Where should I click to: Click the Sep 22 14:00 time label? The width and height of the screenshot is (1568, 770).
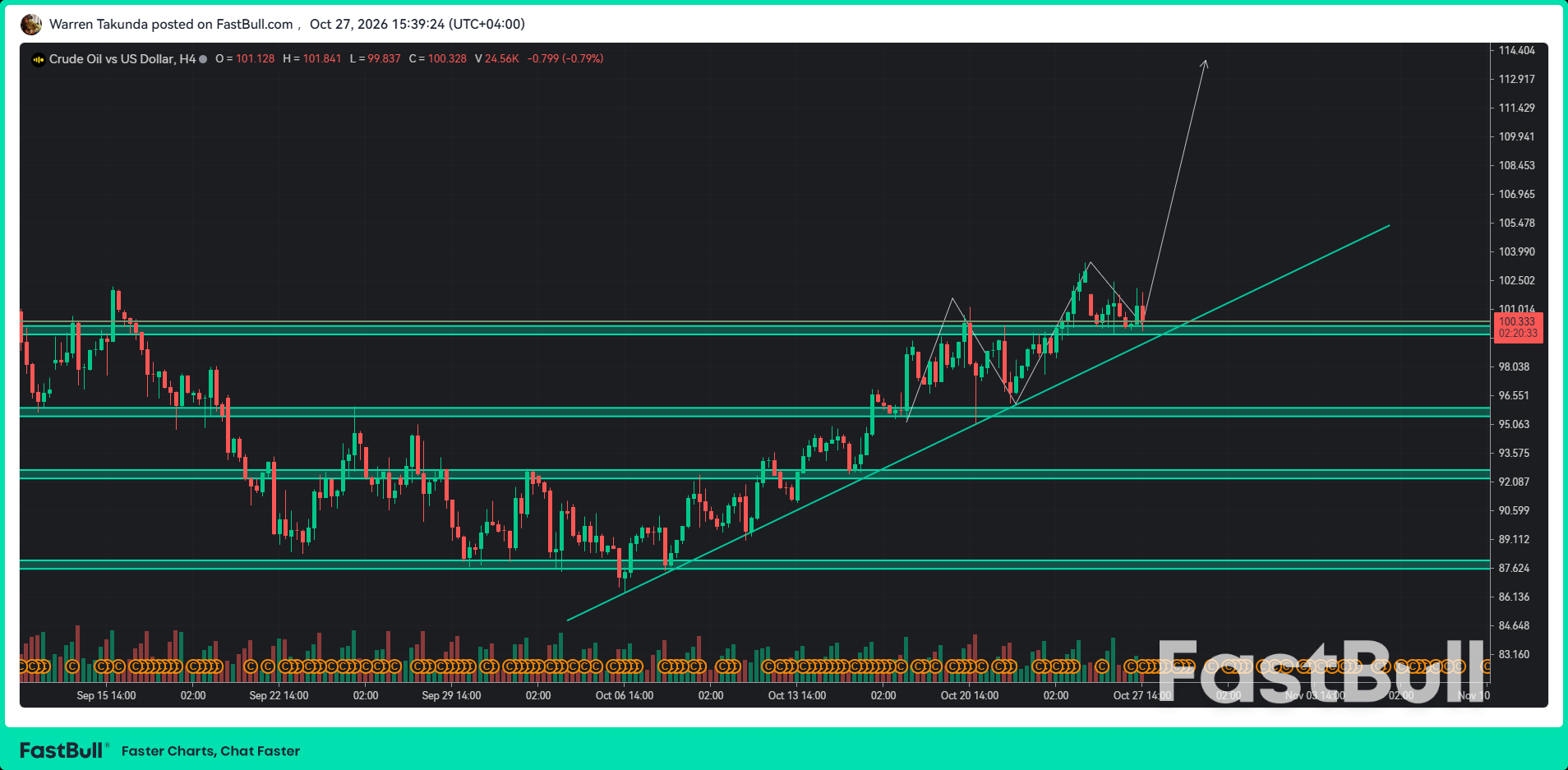tap(279, 696)
